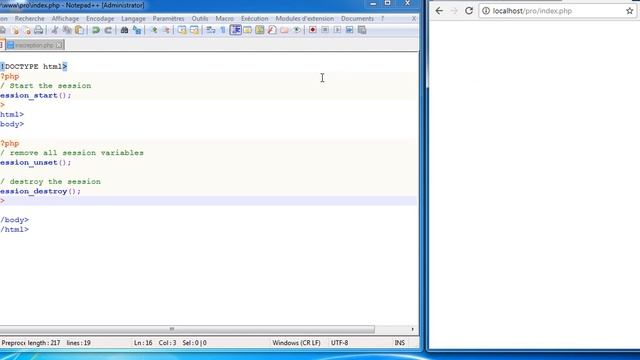
Task: Click the horizontal scrollbar right arrow
Action: pyautogui.click(x=413, y=329)
